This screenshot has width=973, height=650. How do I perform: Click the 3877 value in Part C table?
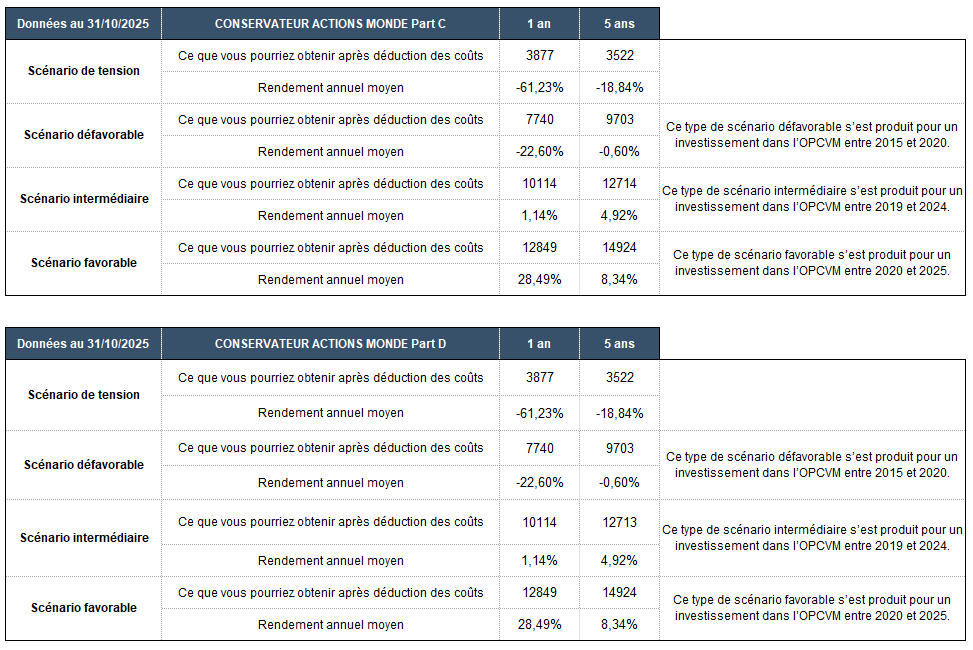(539, 56)
